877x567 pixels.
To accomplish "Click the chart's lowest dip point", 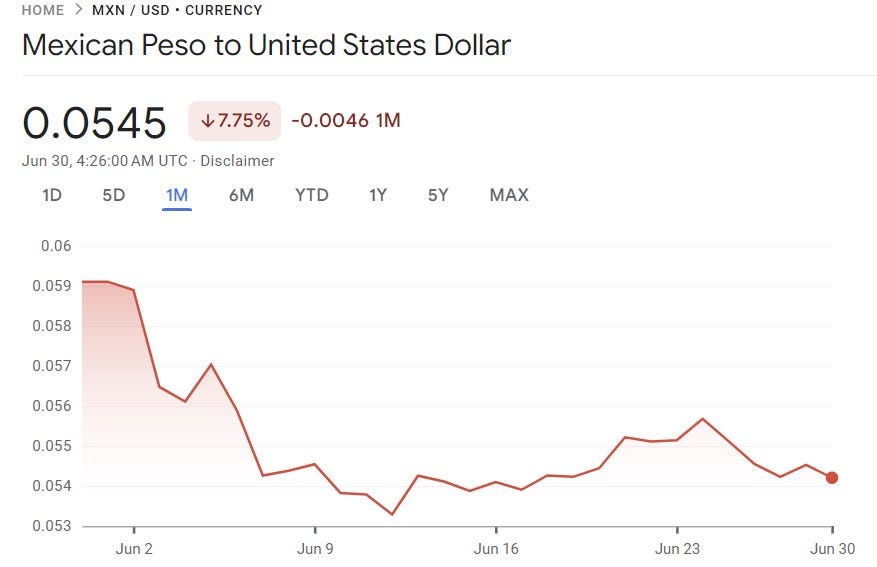I will tap(392, 514).
